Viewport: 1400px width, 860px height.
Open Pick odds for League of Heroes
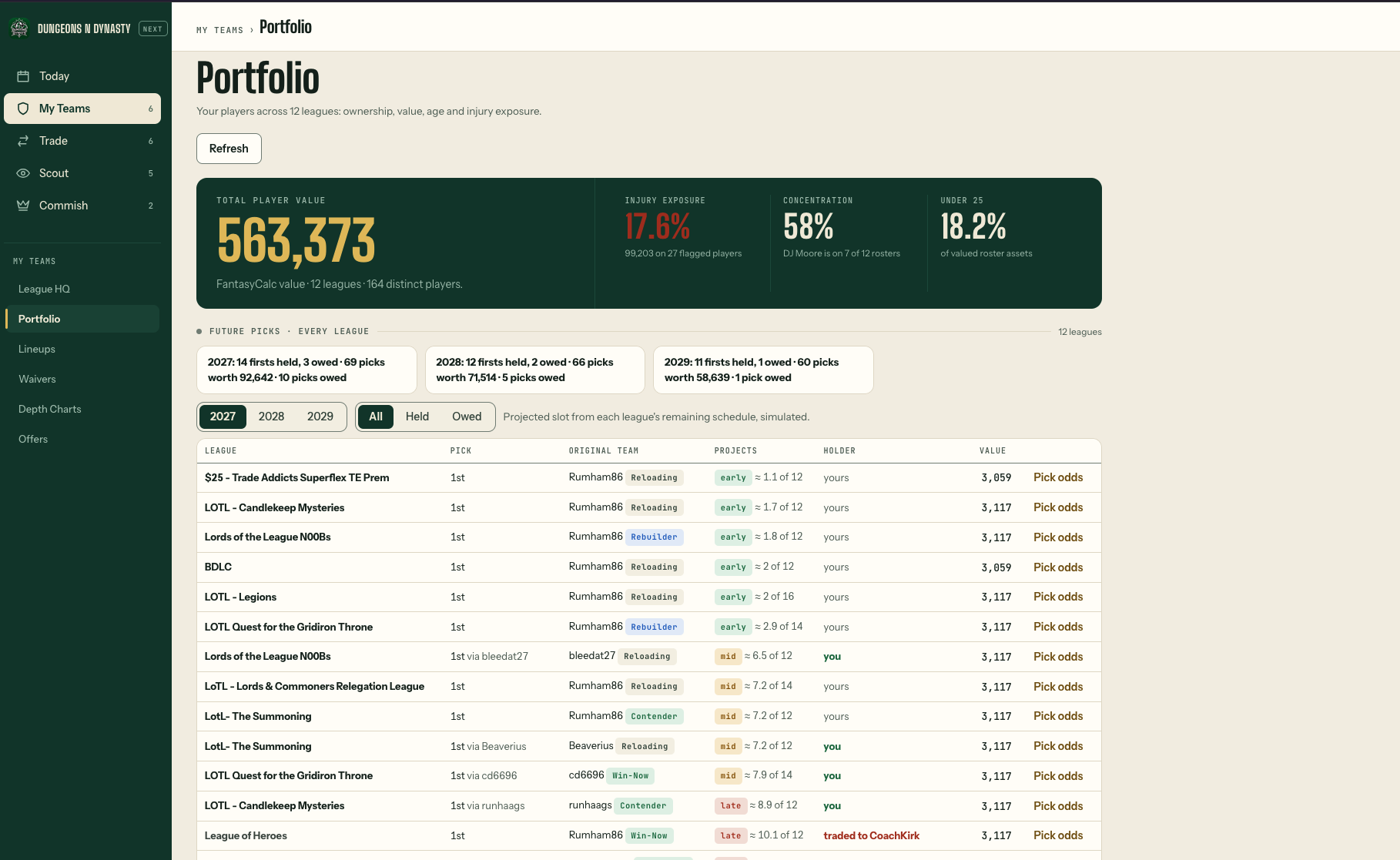pyautogui.click(x=1058, y=835)
